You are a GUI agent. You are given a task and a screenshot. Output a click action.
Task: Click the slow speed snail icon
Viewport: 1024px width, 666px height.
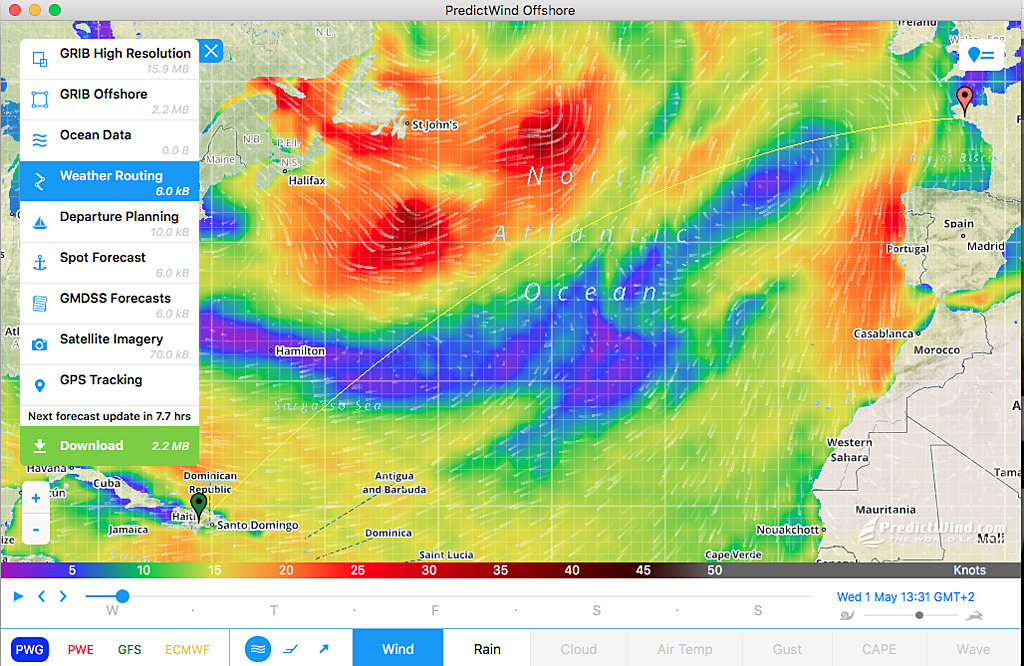coord(847,615)
